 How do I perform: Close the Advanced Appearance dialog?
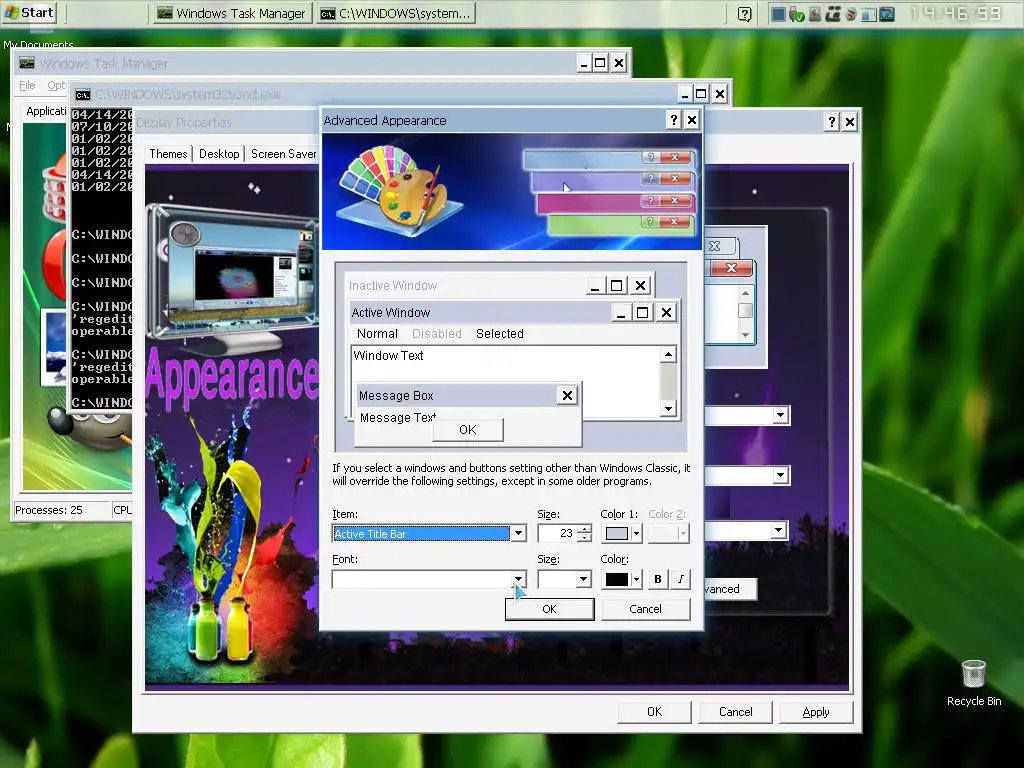coord(692,120)
